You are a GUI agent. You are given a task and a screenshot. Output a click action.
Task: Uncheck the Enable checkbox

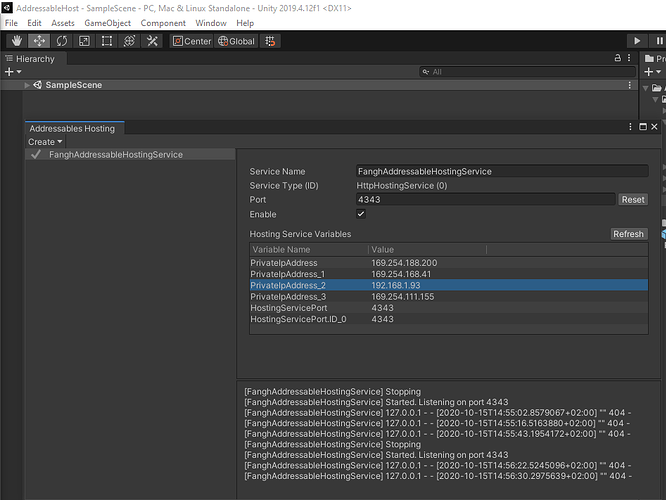[x=361, y=214]
